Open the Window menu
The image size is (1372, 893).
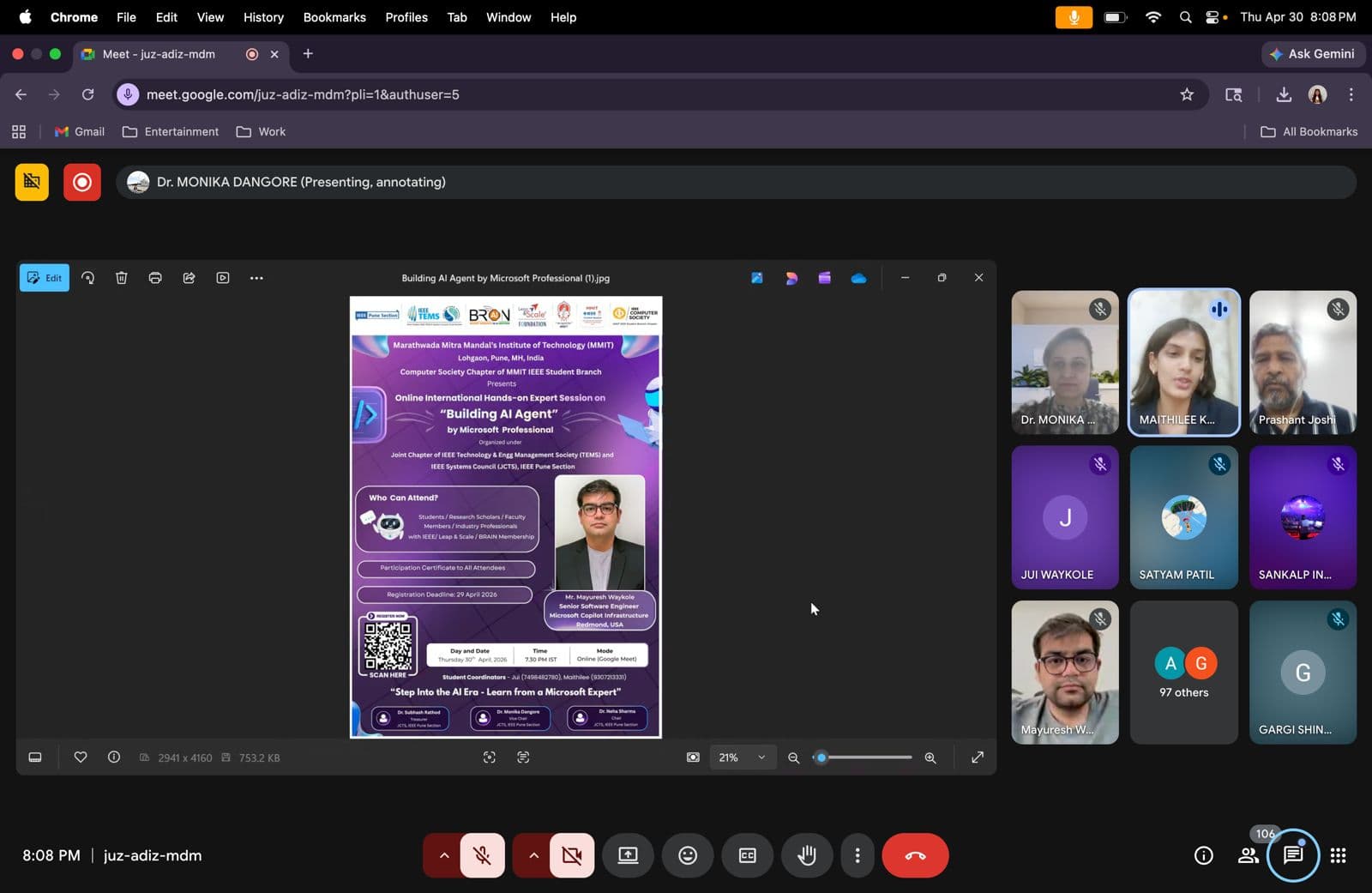click(x=508, y=17)
